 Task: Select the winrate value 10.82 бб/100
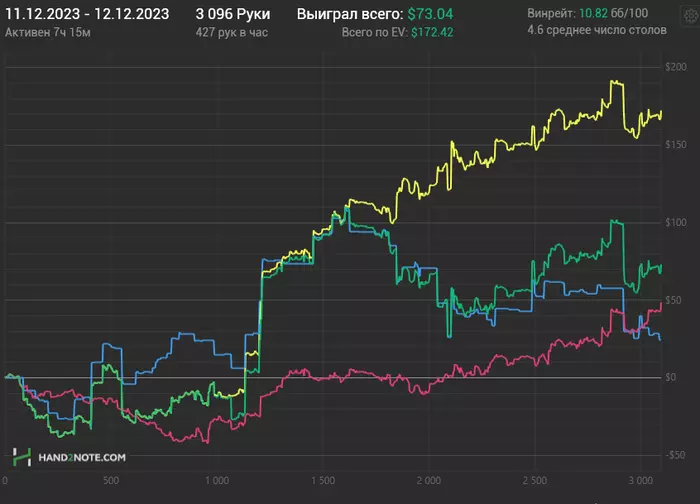click(x=613, y=13)
